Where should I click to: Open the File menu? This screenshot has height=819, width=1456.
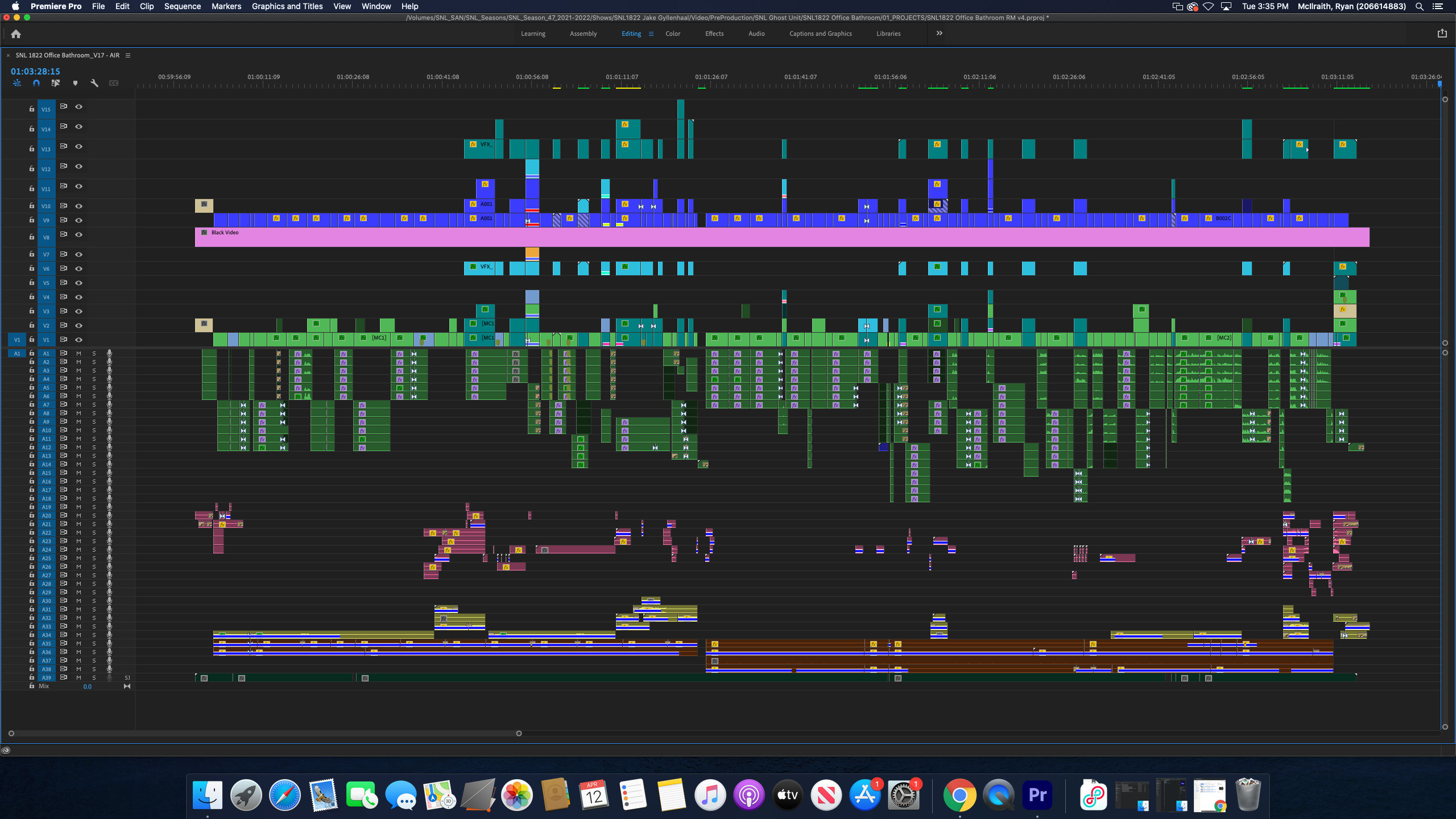coord(98,6)
